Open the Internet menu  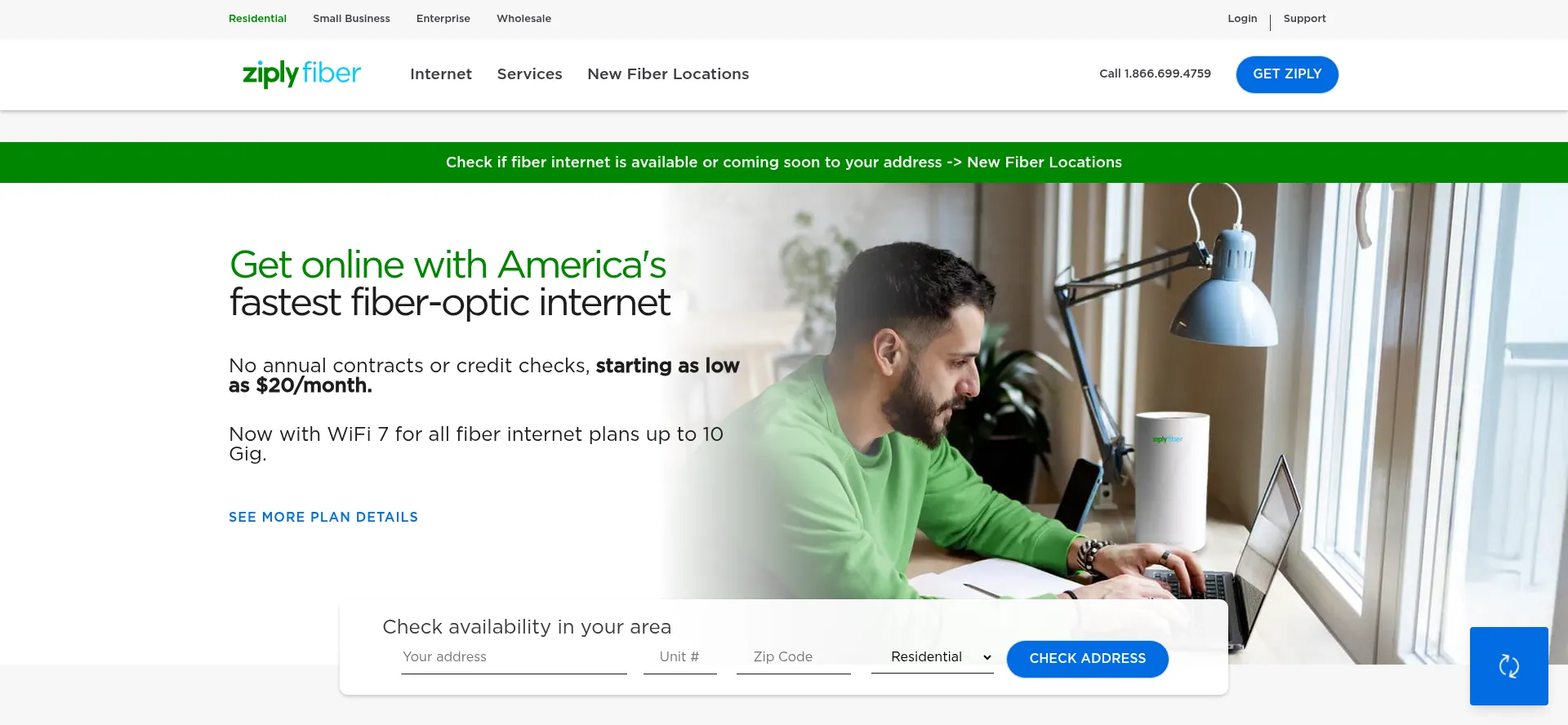[x=441, y=74]
